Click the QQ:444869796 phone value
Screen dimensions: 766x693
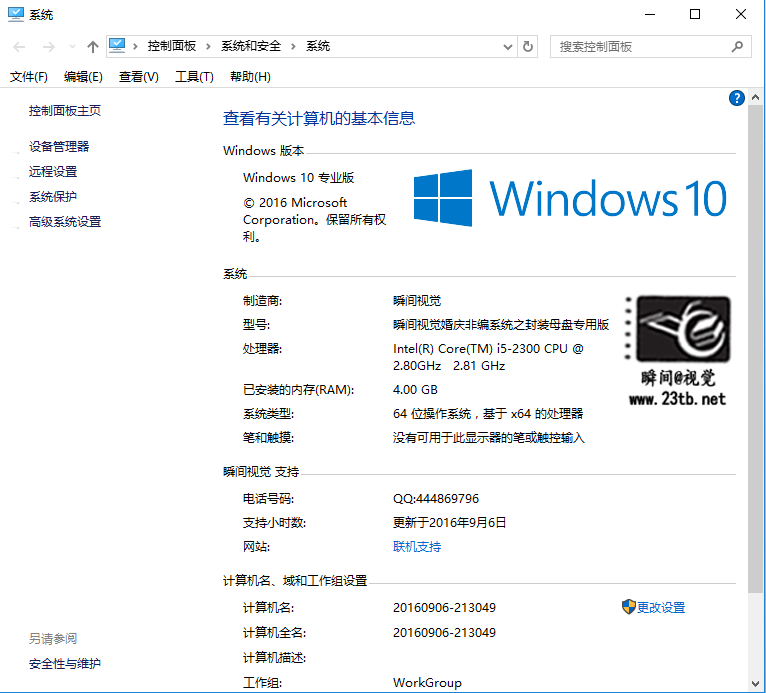pos(436,499)
